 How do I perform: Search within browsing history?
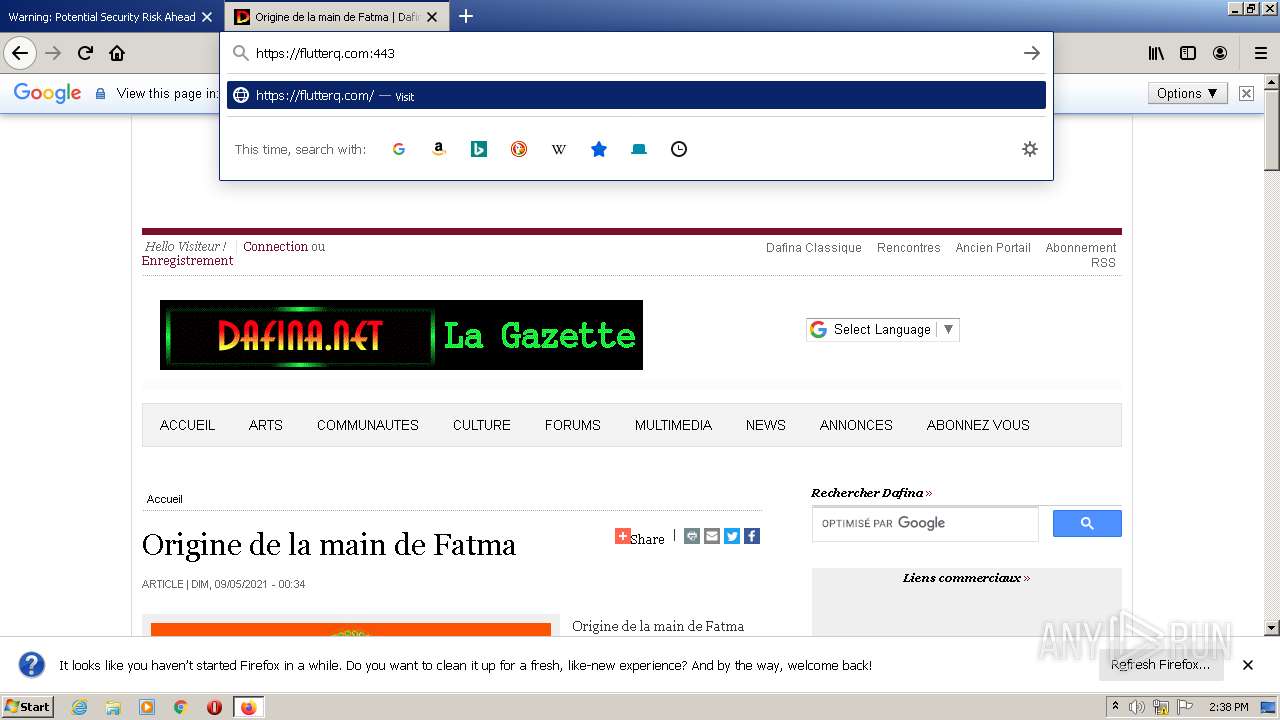tap(679, 149)
